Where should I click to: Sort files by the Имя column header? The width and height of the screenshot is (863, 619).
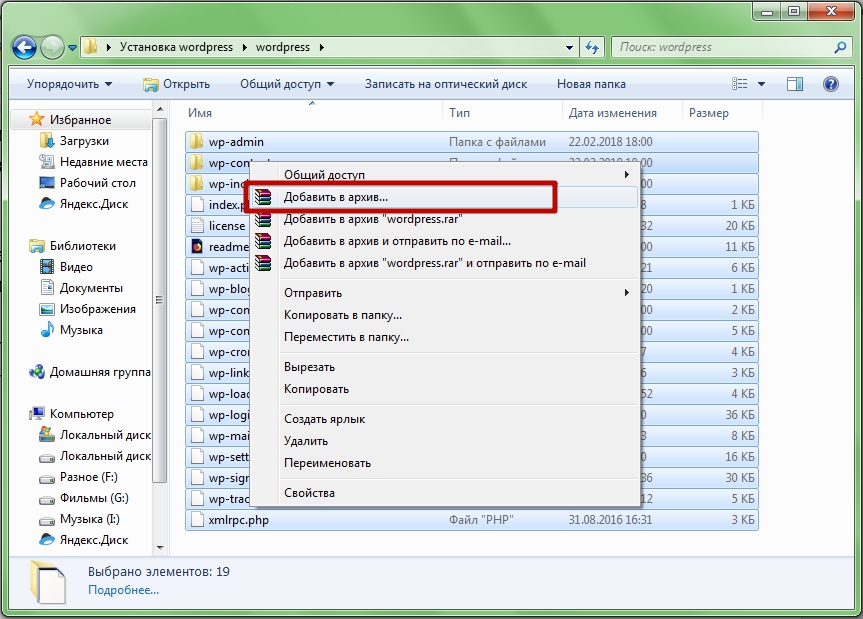click(x=313, y=113)
